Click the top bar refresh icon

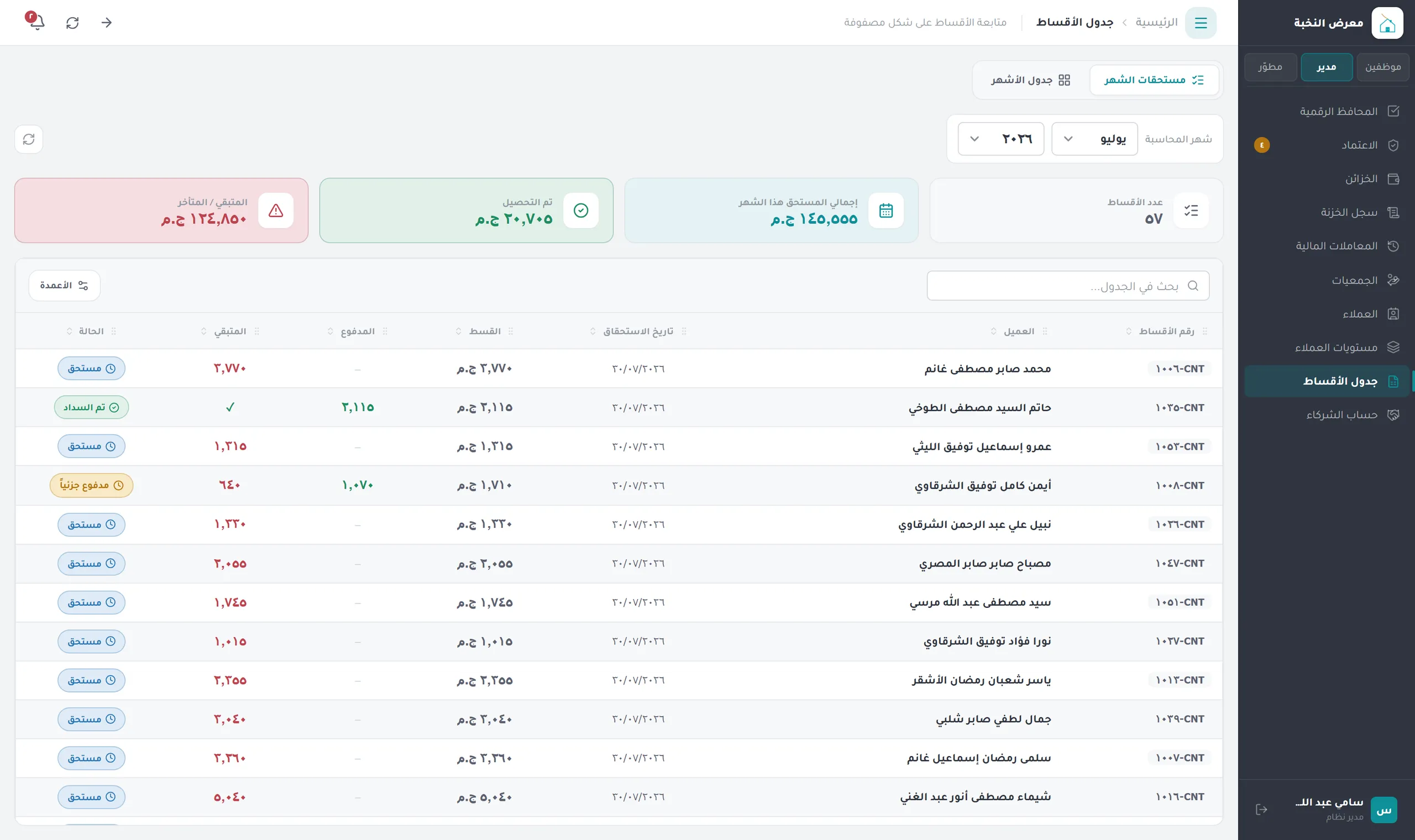point(72,23)
